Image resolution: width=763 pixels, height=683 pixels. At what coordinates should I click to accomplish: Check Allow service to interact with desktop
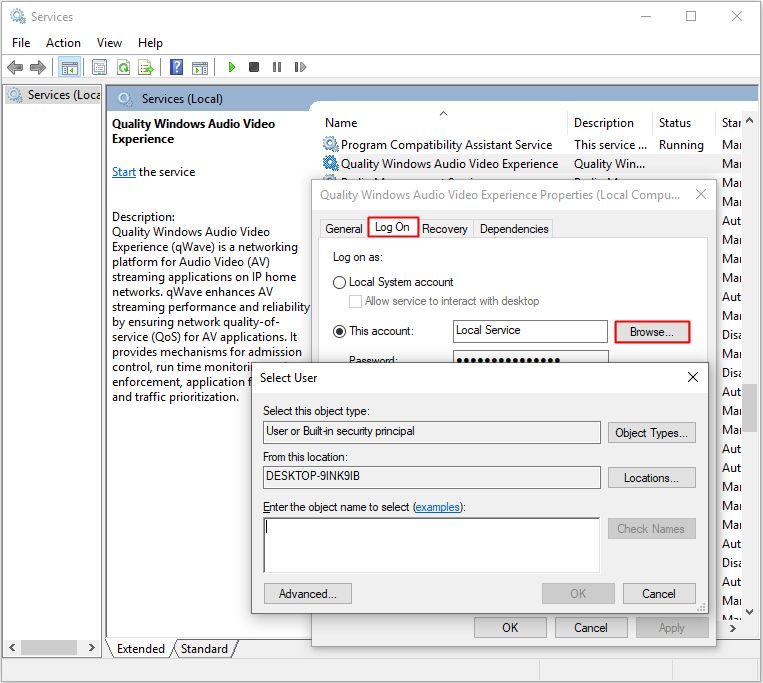coord(356,301)
